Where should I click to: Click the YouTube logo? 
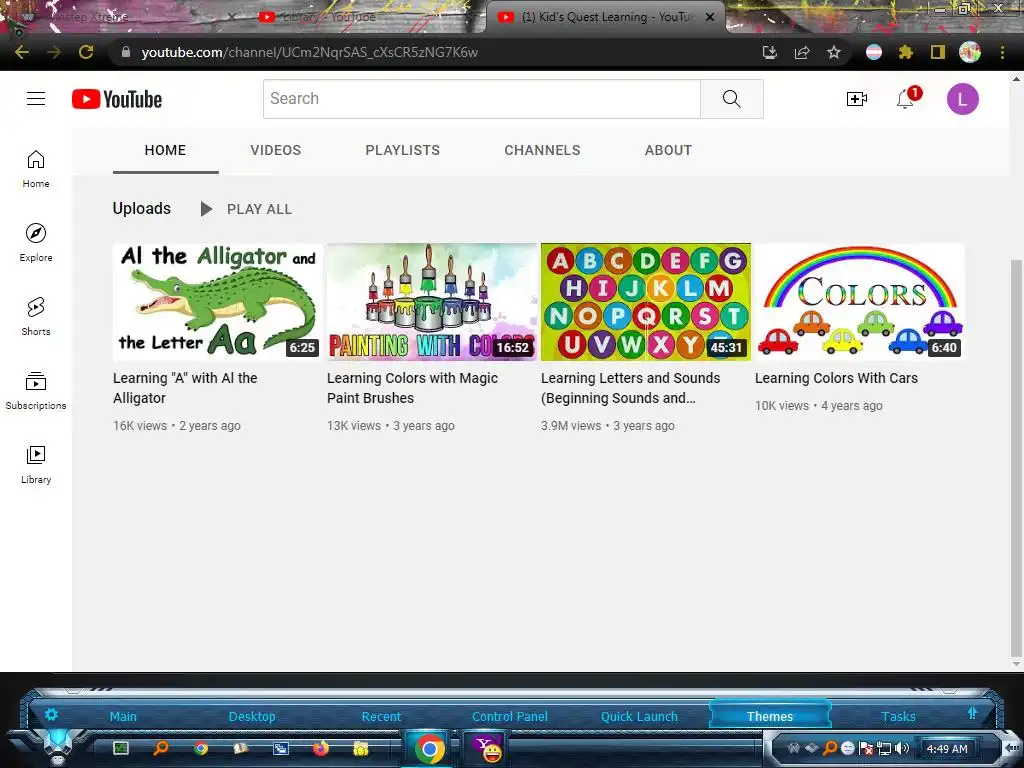[x=117, y=99]
